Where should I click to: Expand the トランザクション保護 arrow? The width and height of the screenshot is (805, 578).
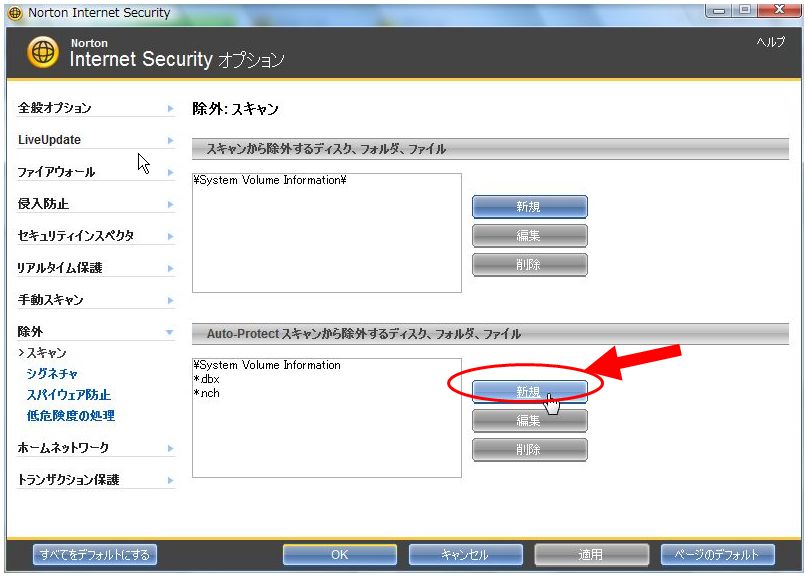[x=170, y=480]
